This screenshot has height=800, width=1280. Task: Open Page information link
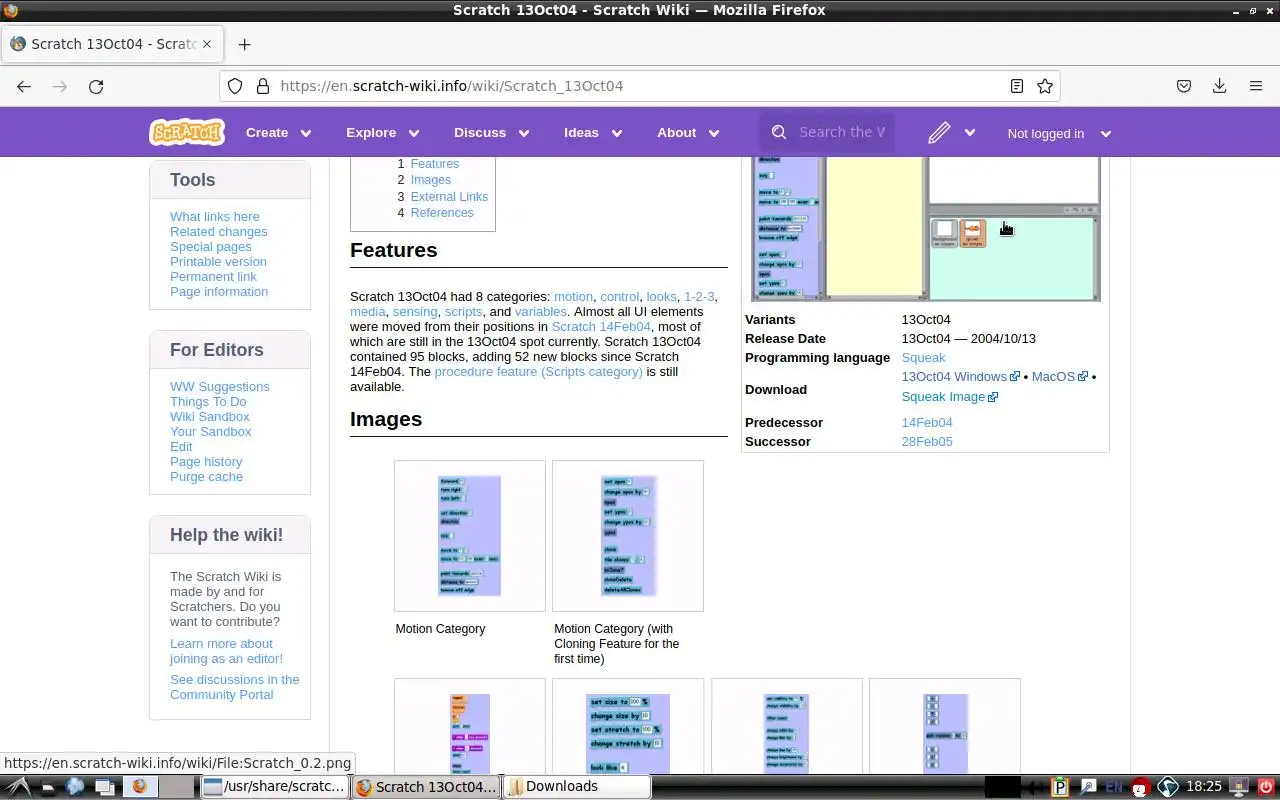tap(219, 292)
